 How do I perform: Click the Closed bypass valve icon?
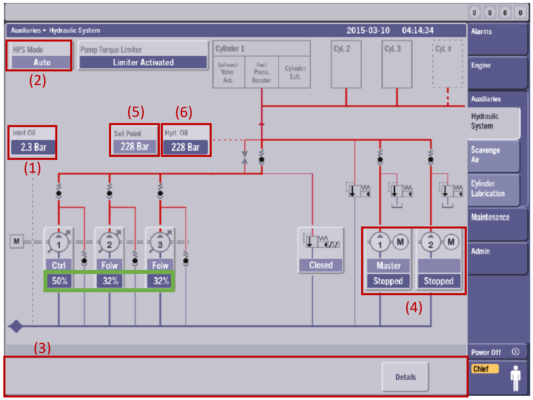click(x=321, y=242)
